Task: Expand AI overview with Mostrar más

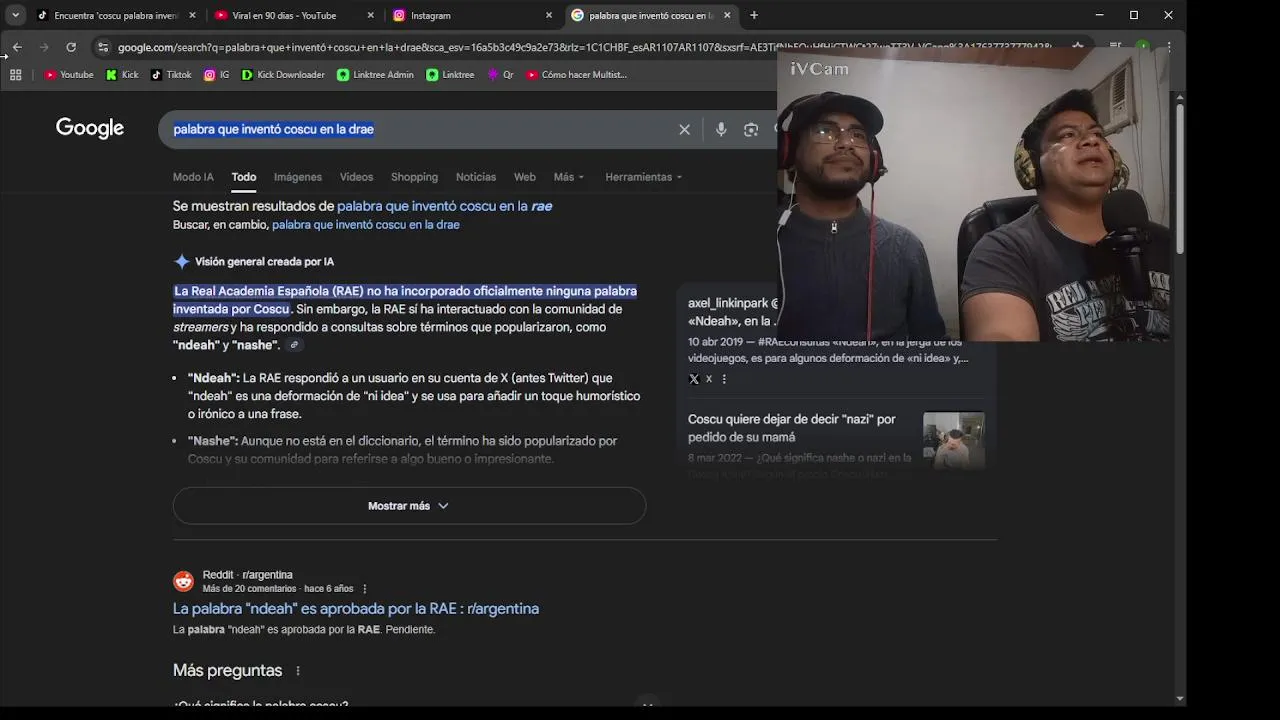Action: pyautogui.click(x=409, y=506)
